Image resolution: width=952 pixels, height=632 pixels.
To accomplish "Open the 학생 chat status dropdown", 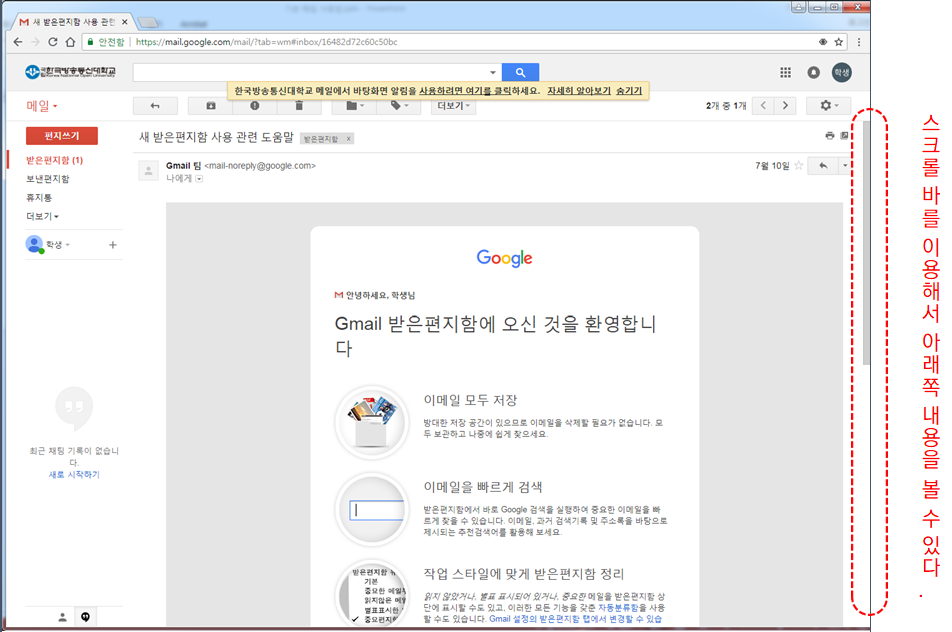I will (58, 245).
